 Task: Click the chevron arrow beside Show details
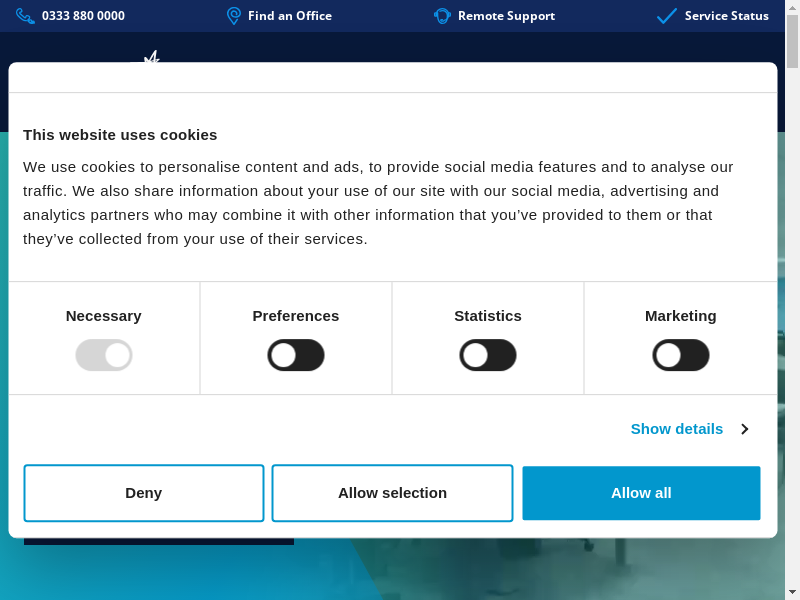[745, 429]
